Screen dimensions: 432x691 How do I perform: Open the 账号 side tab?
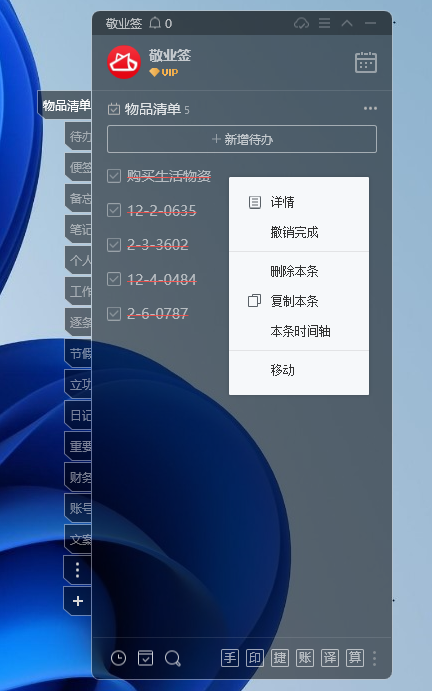tap(78, 508)
